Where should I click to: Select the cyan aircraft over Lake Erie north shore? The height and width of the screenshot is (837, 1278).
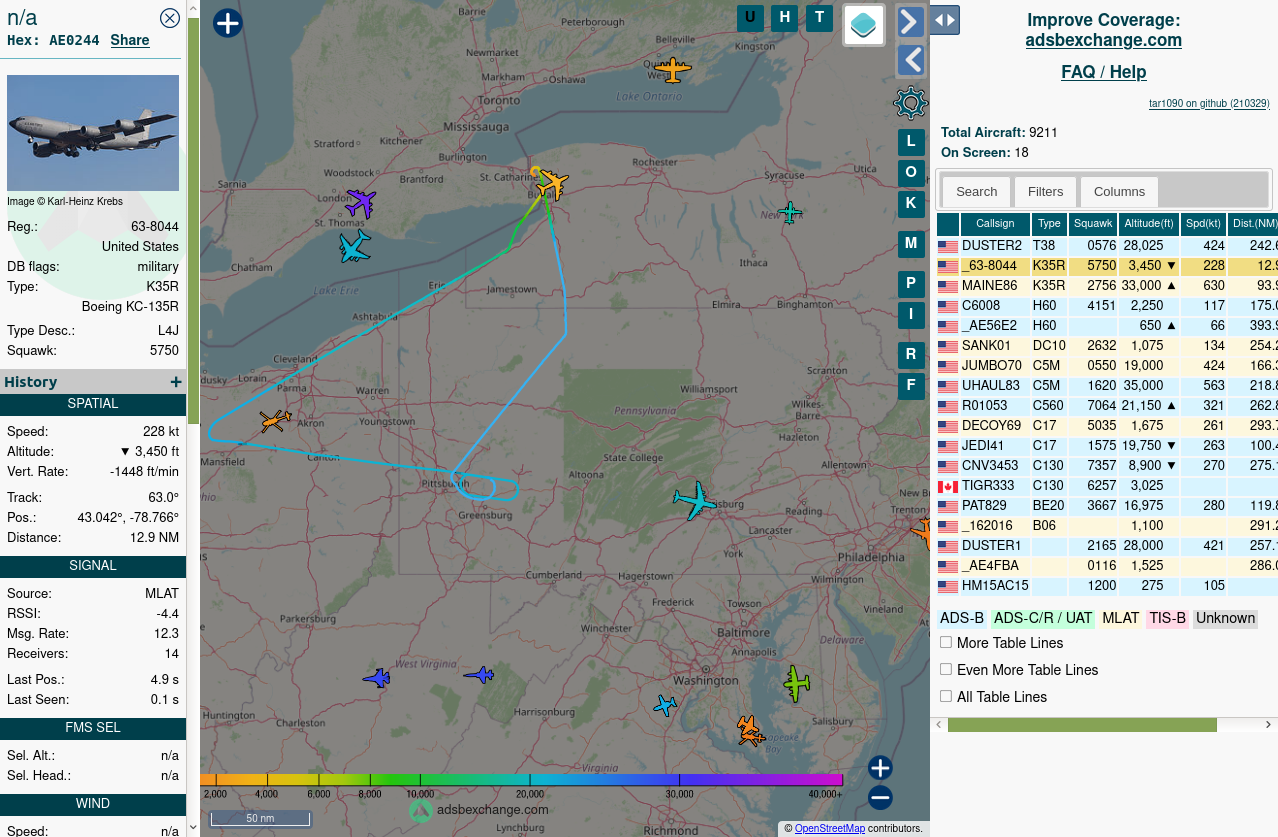pos(354,246)
